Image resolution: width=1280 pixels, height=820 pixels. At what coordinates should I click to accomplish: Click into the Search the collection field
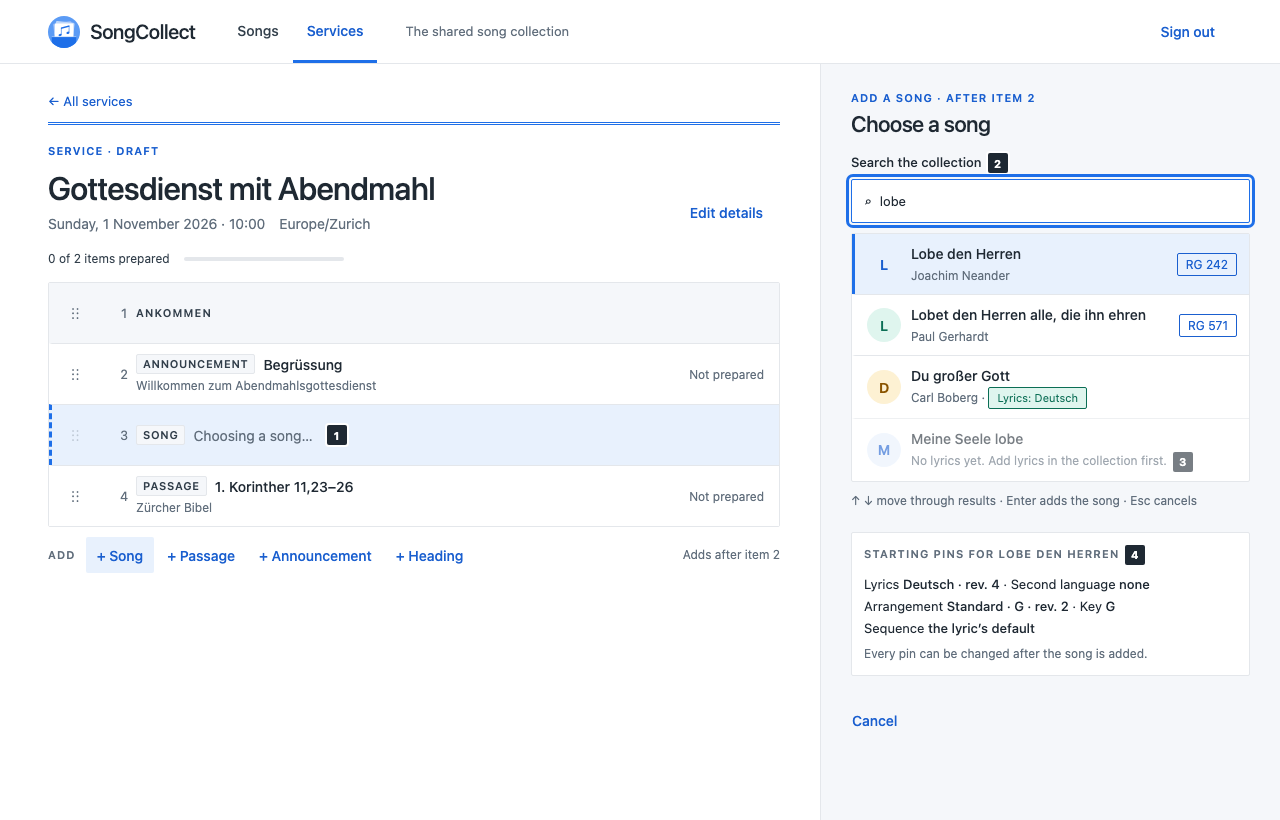coord(1050,201)
